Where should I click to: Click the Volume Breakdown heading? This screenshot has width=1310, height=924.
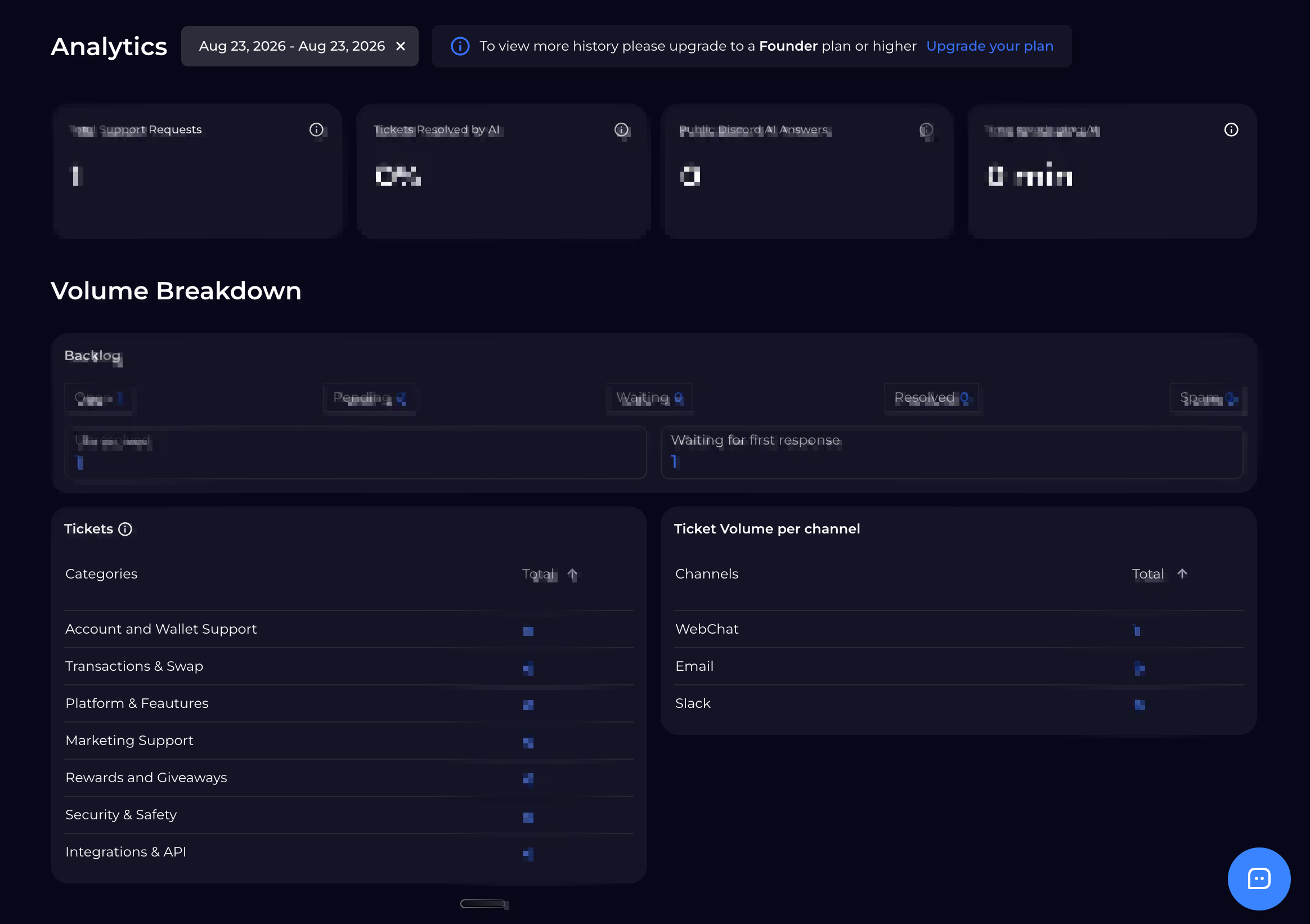coord(176,291)
